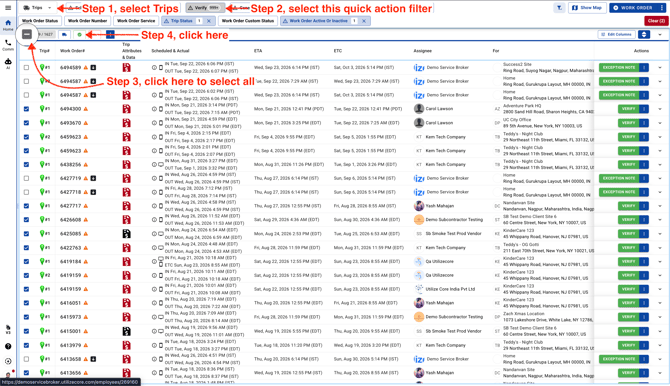This screenshot has height=386, width=670.
Task: Open the help question-mark icon
Action: (8, 346)
